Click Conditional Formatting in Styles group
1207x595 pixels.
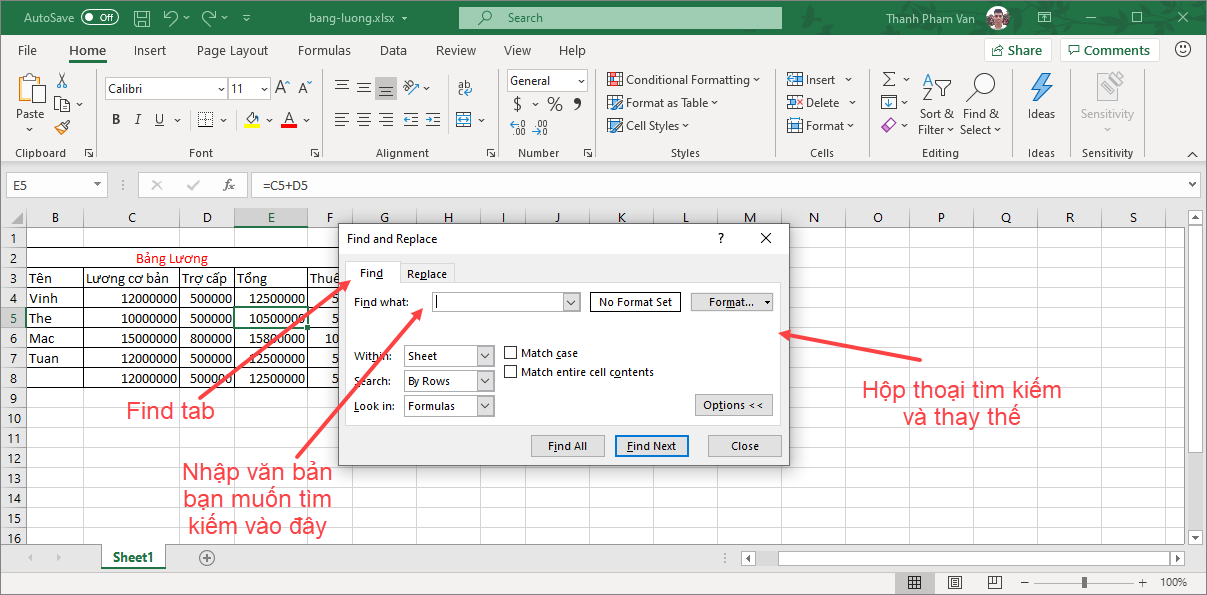point(684,80)
